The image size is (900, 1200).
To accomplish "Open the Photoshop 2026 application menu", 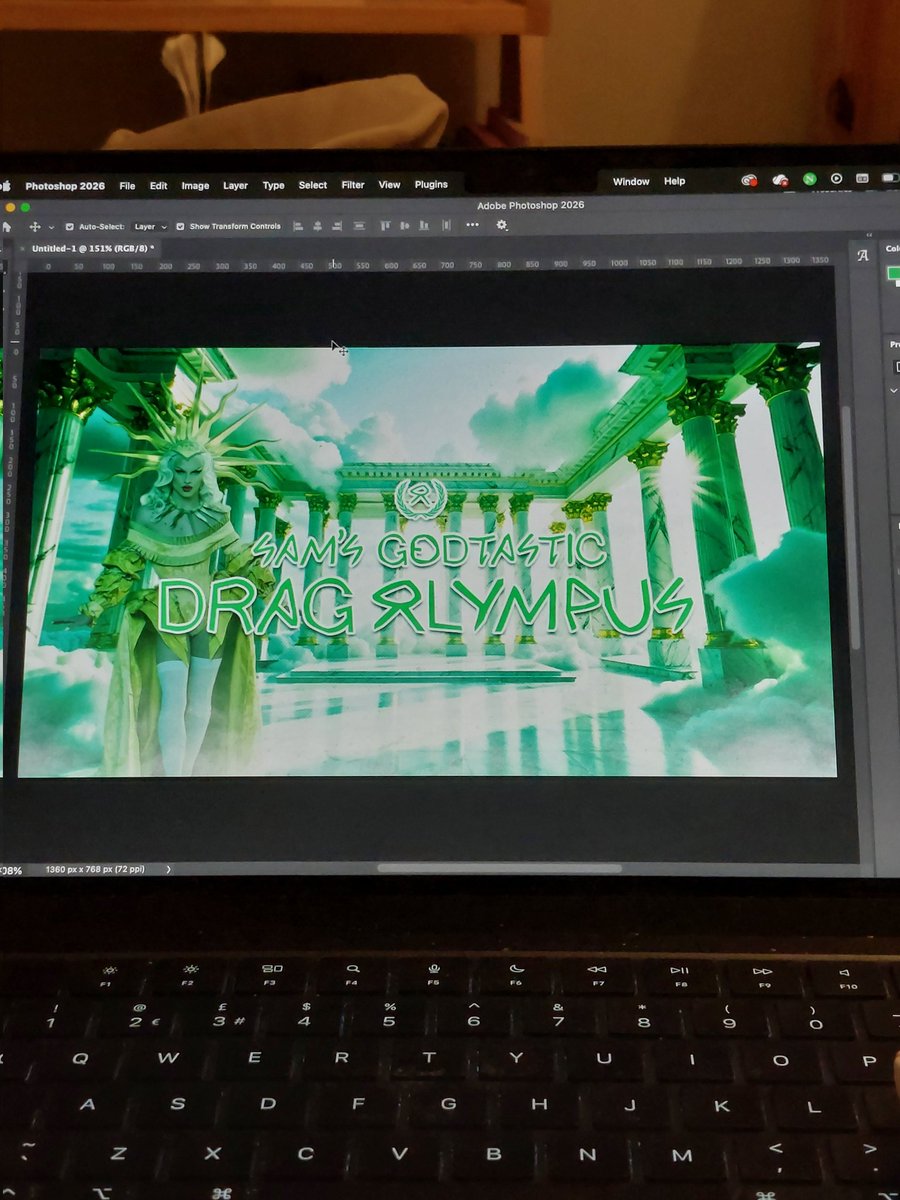I will [65, 186].
